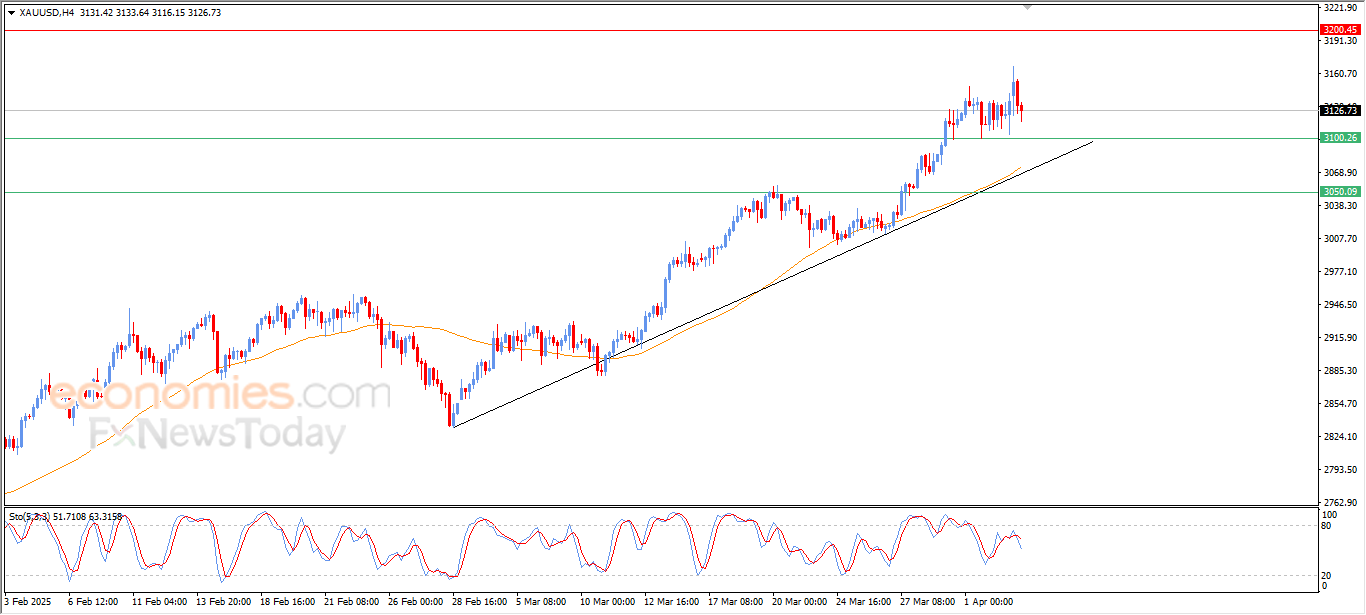Select the black ascending trendline

click(772, 284)
